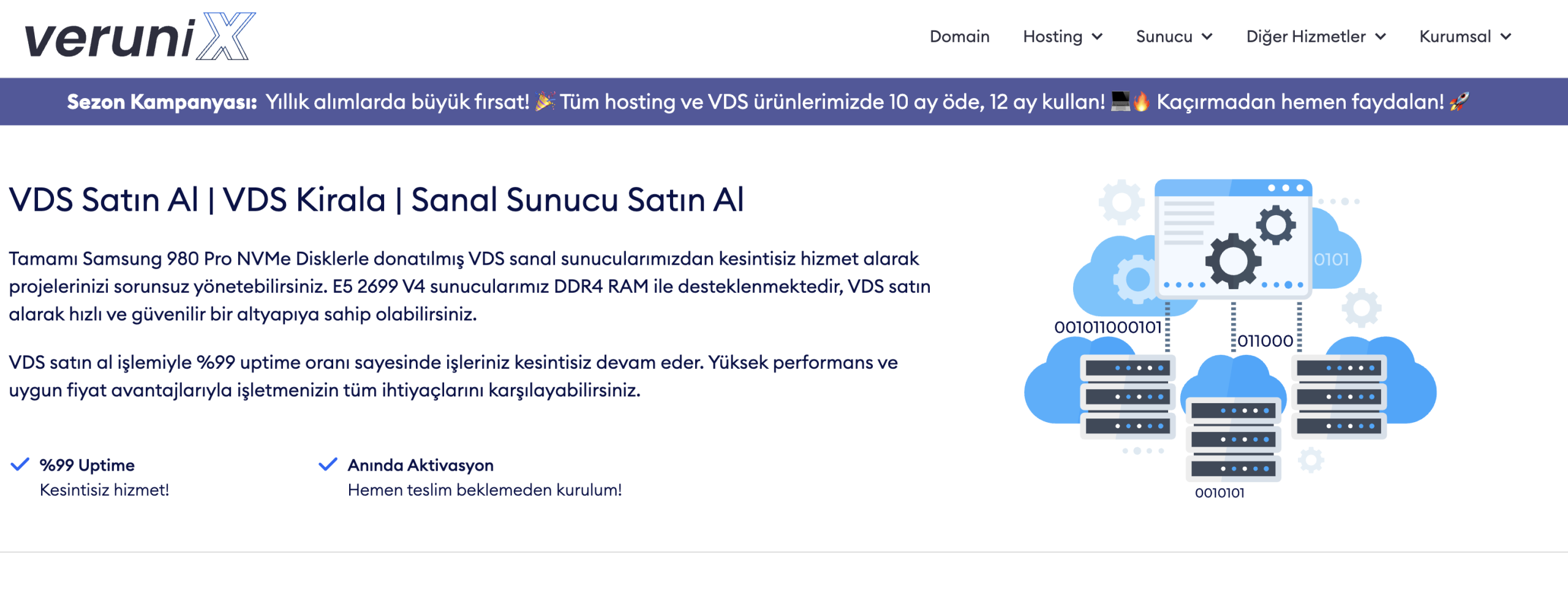Click the party popper emoji in banner
This screenshot has width=1568, height=606.
(x=545, y=101)
